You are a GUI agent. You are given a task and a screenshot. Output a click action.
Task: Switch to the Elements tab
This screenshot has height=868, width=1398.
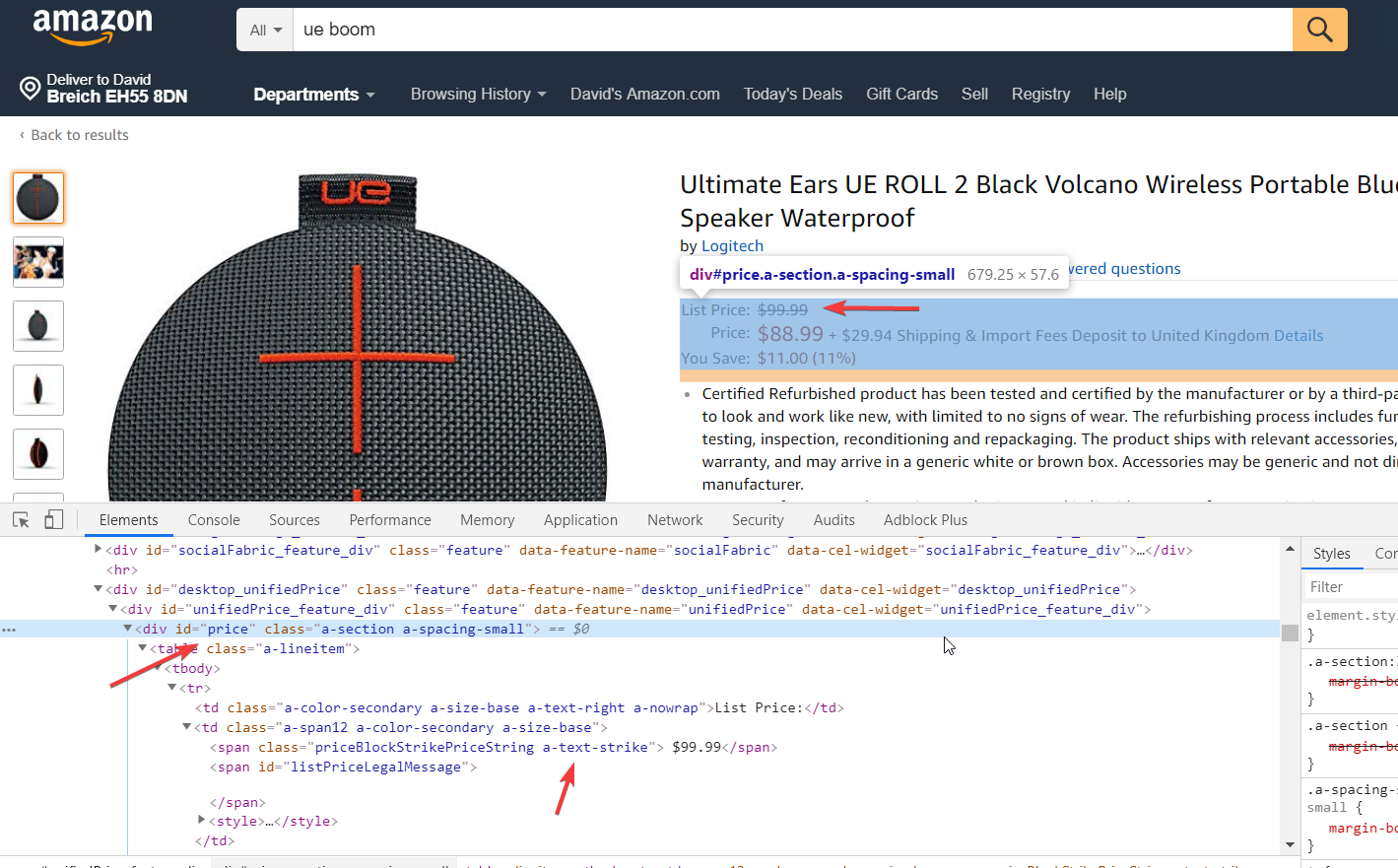click(128, 520)
